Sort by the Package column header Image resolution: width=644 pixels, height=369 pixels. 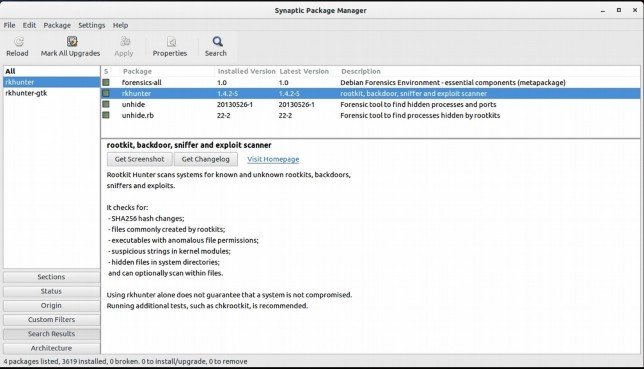(137, 71)
